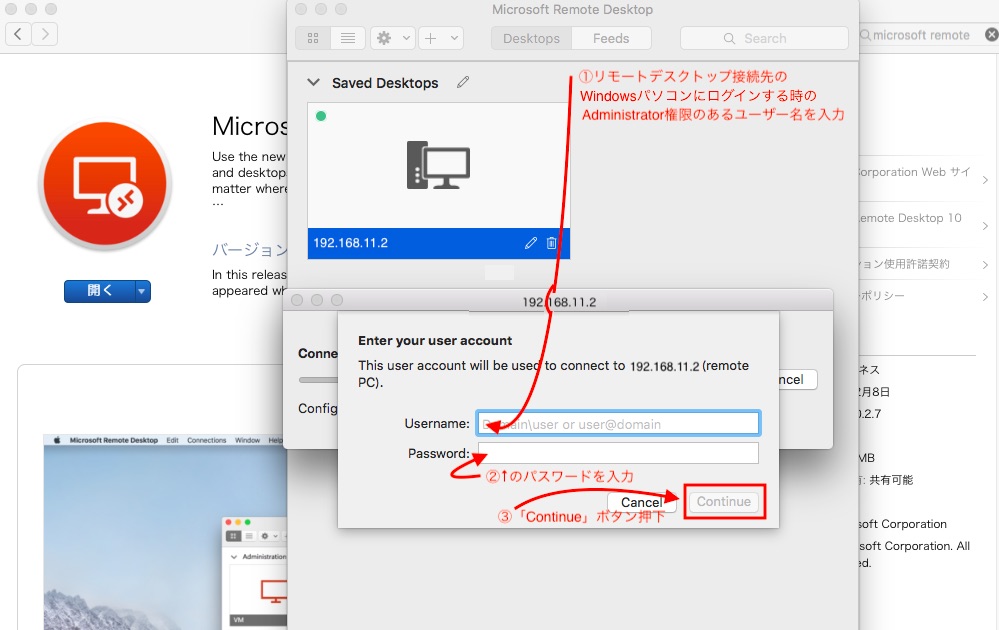Collapse the Saved Desktops group

click(x=313, y=83)
